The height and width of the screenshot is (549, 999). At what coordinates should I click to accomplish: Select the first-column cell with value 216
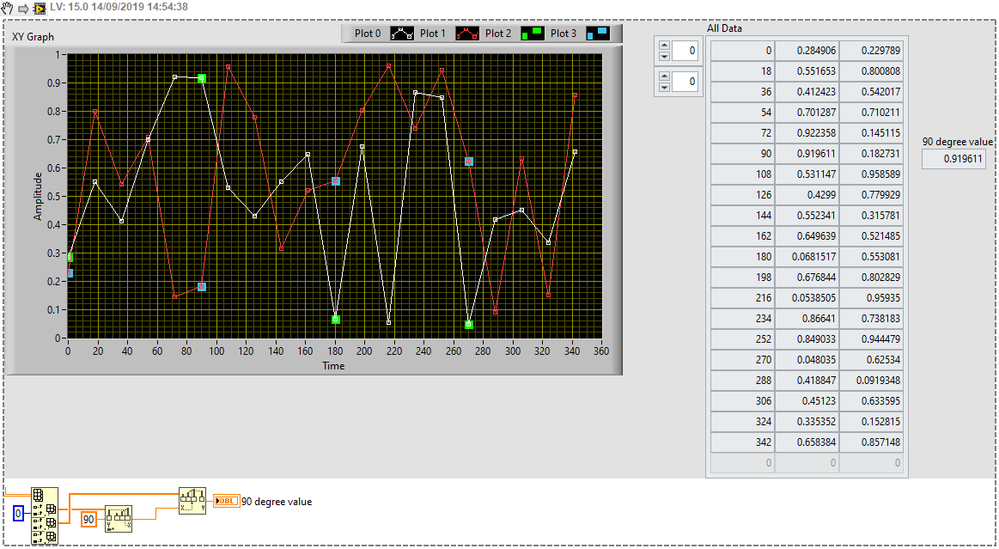pyautogui.click(x=742, y=297)
